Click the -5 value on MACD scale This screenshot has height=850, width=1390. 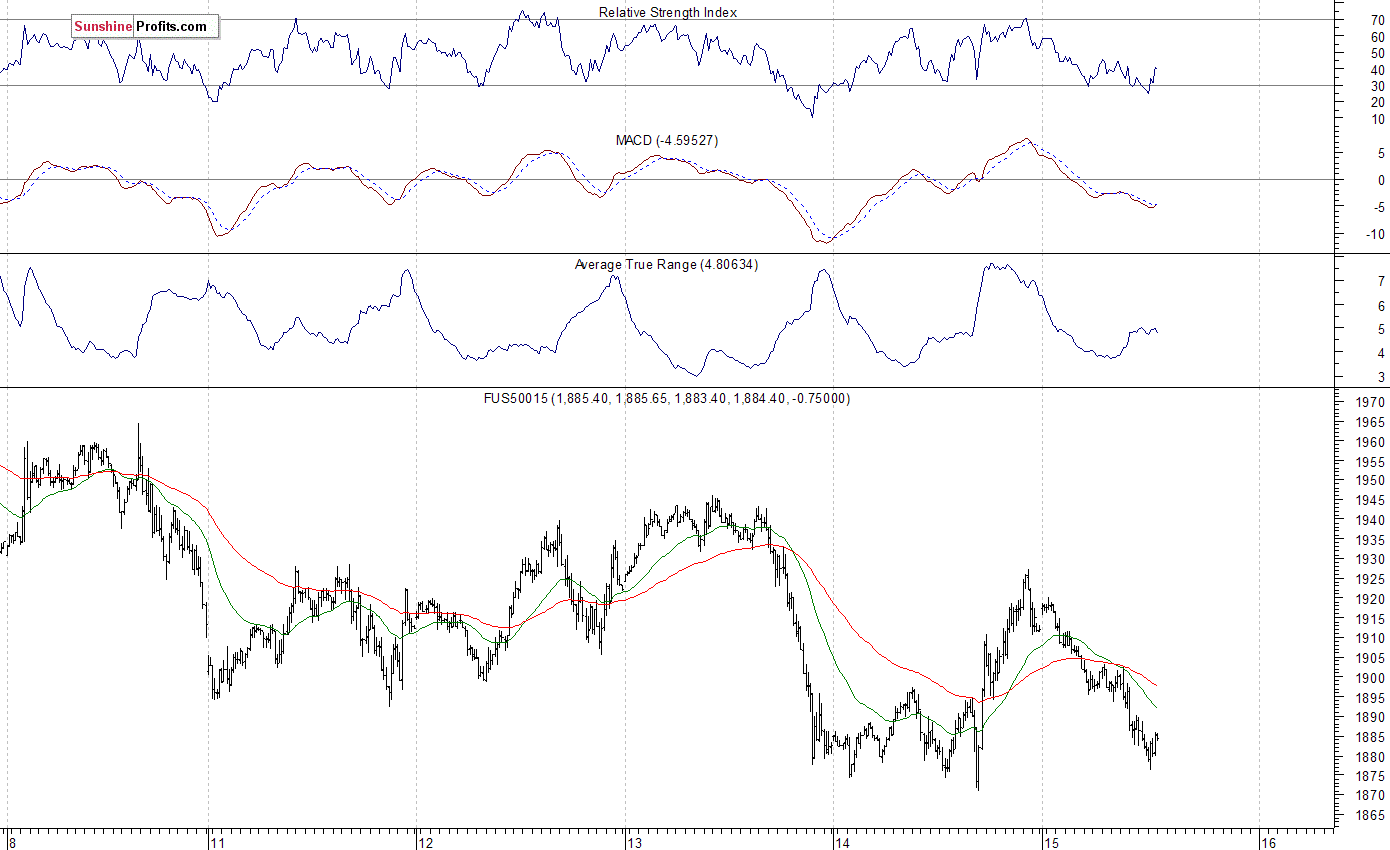pyautogui.click(x=1378, y=208)
